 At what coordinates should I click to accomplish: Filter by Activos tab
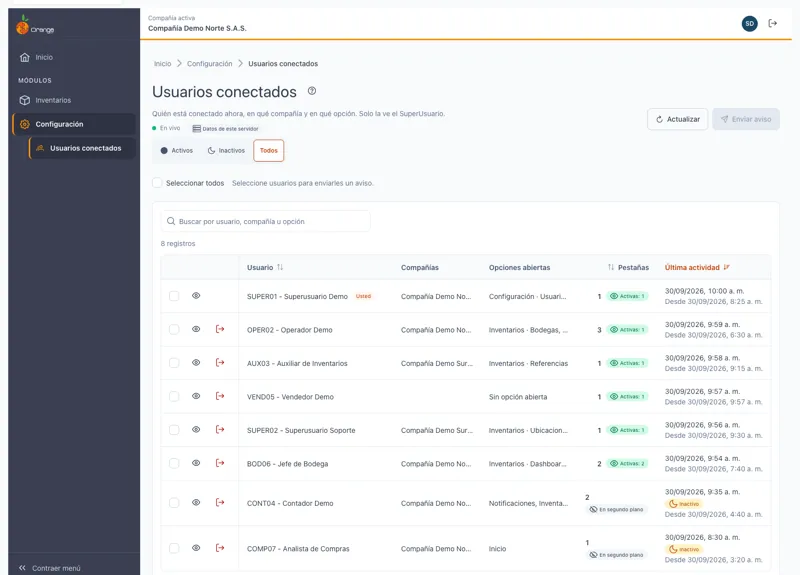(x=177, y=151)
